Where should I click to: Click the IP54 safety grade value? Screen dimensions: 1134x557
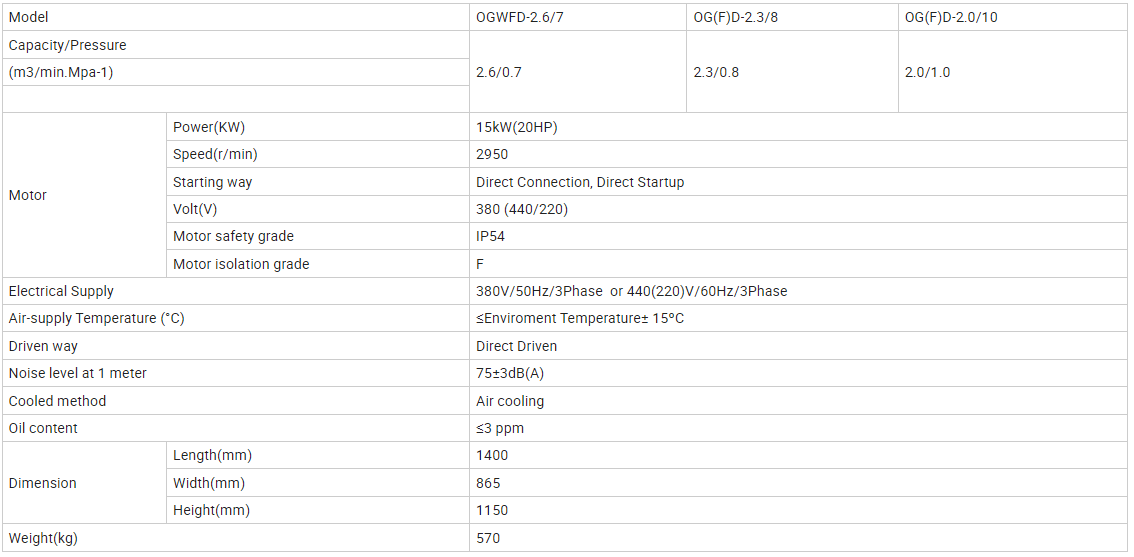tap(490, 237)
